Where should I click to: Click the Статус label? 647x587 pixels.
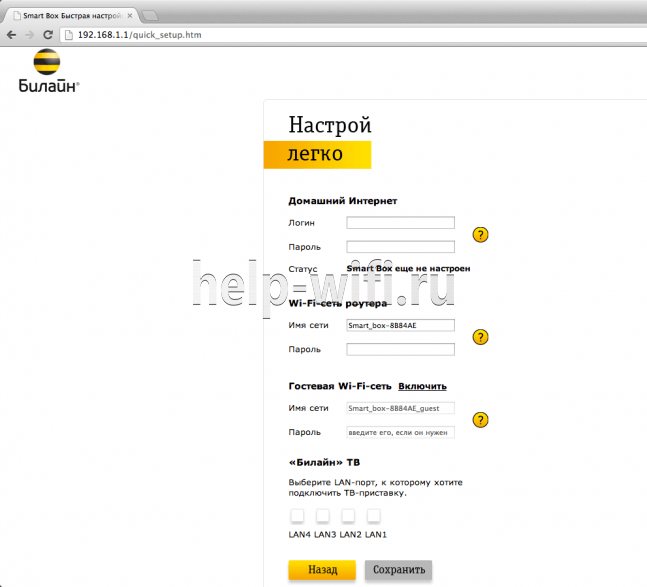click(x=302, y=269)
